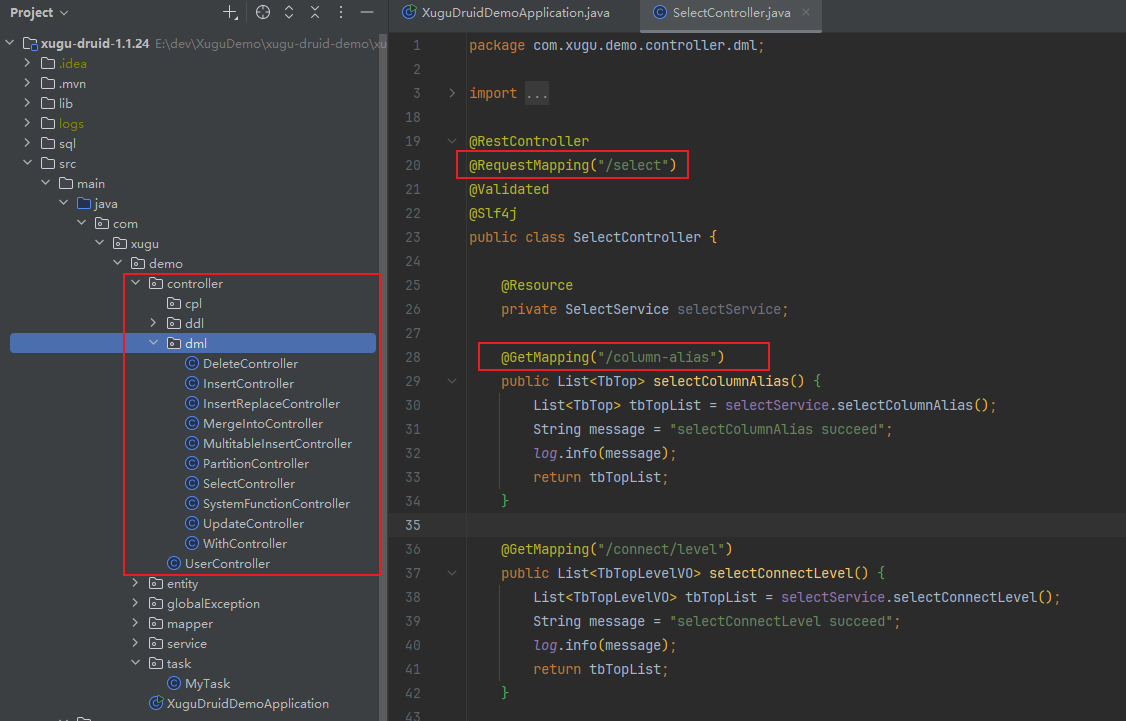Close the SelectController.java tab

(x=806, y=13)
